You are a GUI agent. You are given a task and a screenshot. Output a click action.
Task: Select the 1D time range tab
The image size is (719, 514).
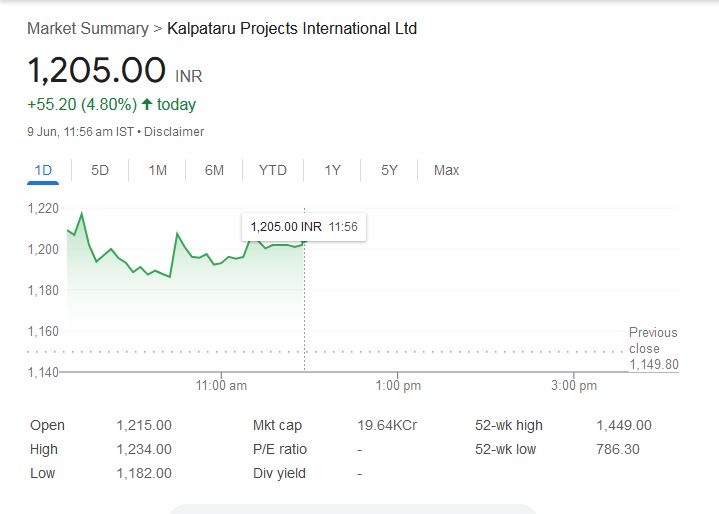[x=43, y=170]
